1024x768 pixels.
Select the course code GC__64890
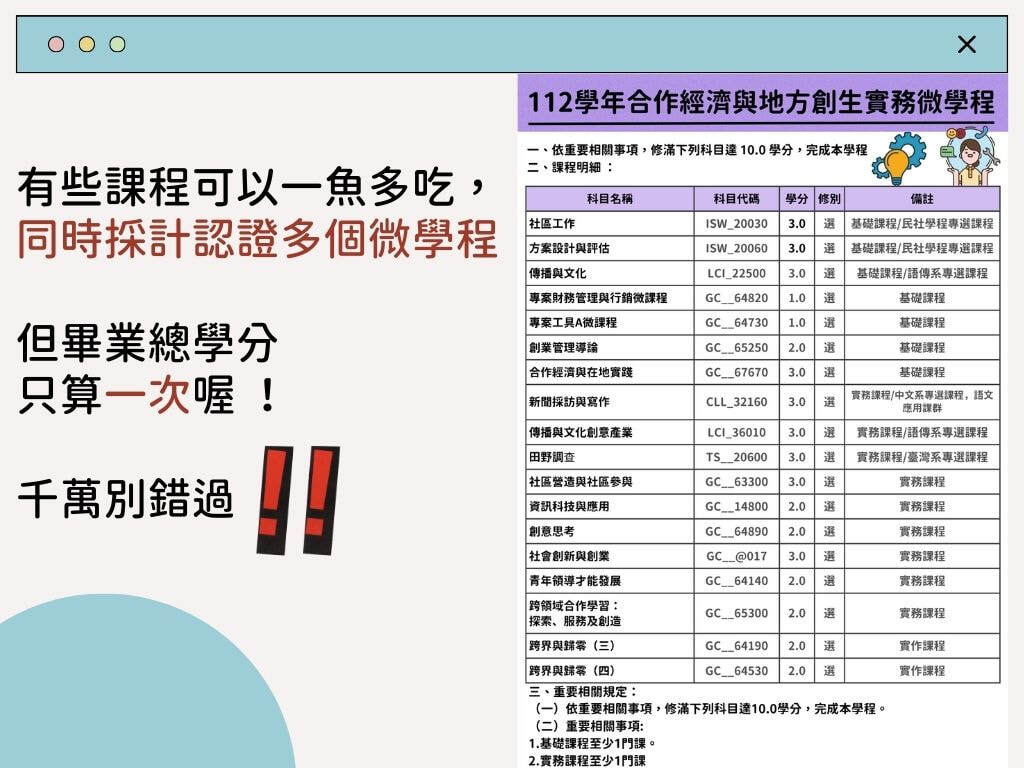coord(736,532)
